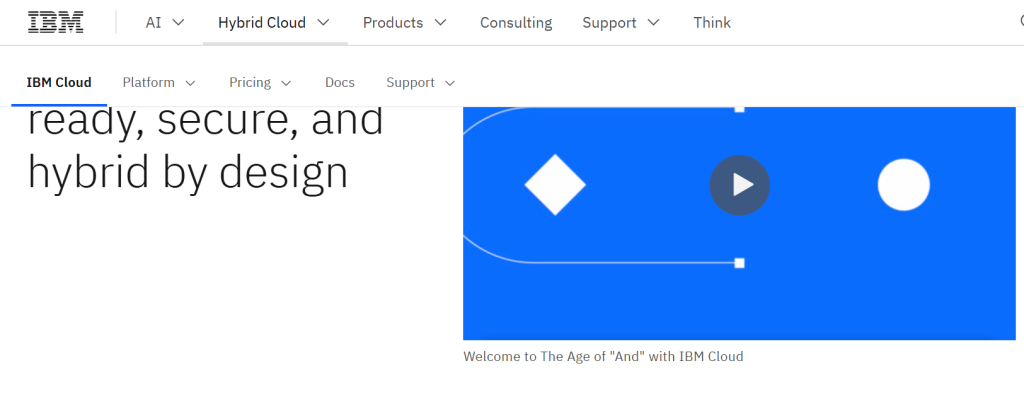The height and width of the screenshot is (419, 1024).
Task: Select the Hybrid Cloud menu label
Action: (262, 22)
